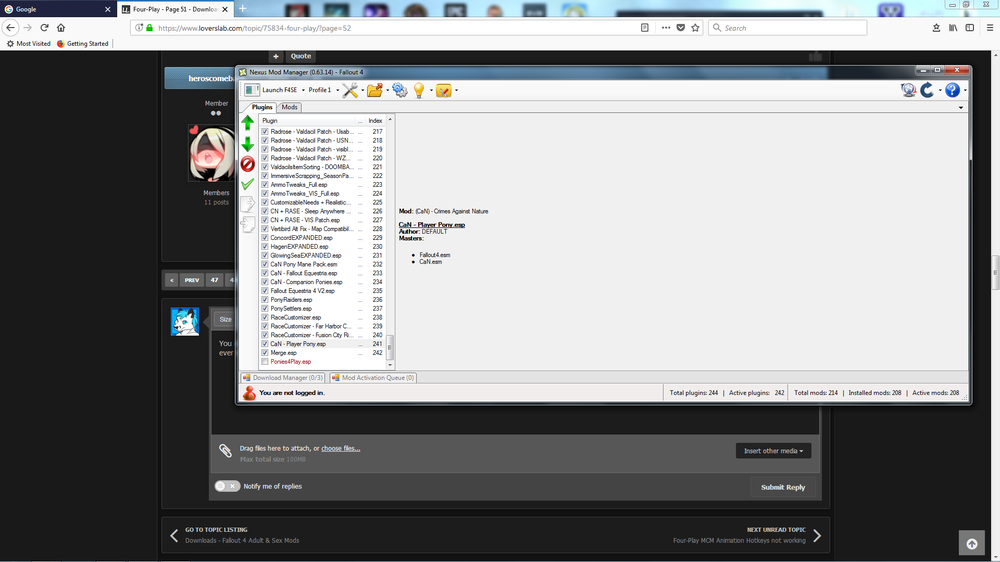Click the import load order page icon
The image size is (1000, 562).
(247, 224)
